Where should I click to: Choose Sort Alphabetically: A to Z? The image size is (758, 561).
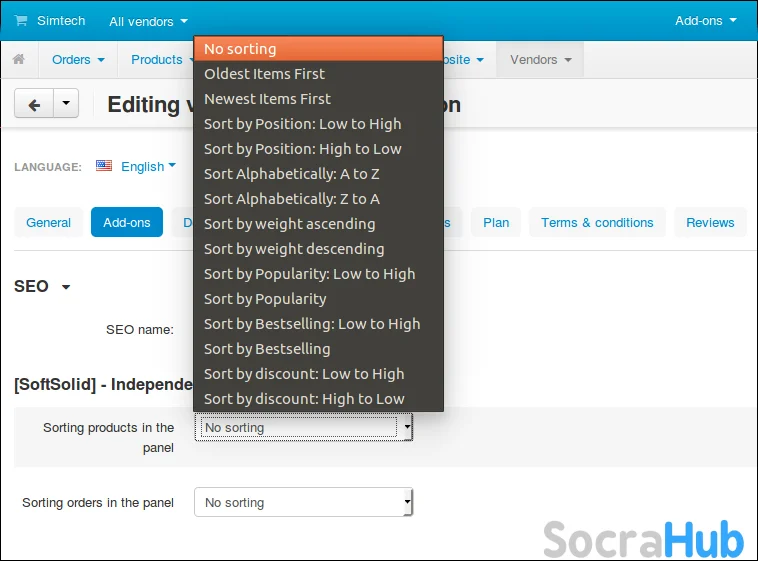point(292,174)
